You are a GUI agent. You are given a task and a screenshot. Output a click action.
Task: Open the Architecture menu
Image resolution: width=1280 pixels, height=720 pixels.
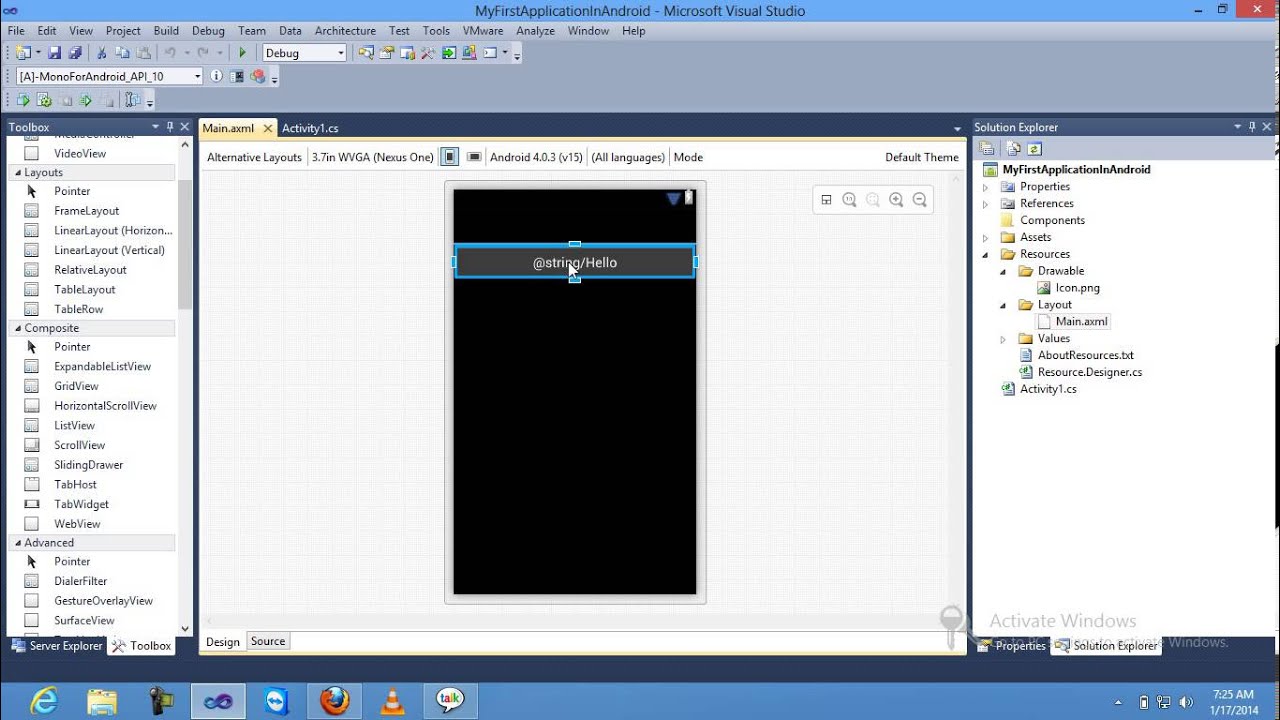345,31
